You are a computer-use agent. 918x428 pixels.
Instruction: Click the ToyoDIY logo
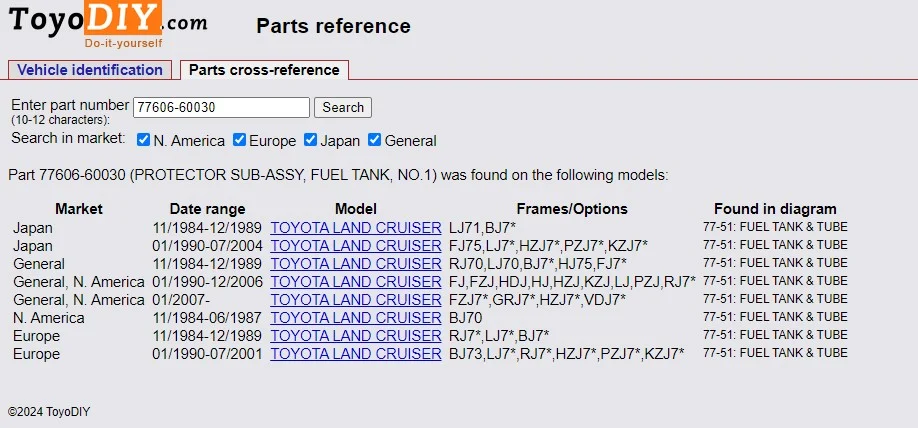coord(108,25)
